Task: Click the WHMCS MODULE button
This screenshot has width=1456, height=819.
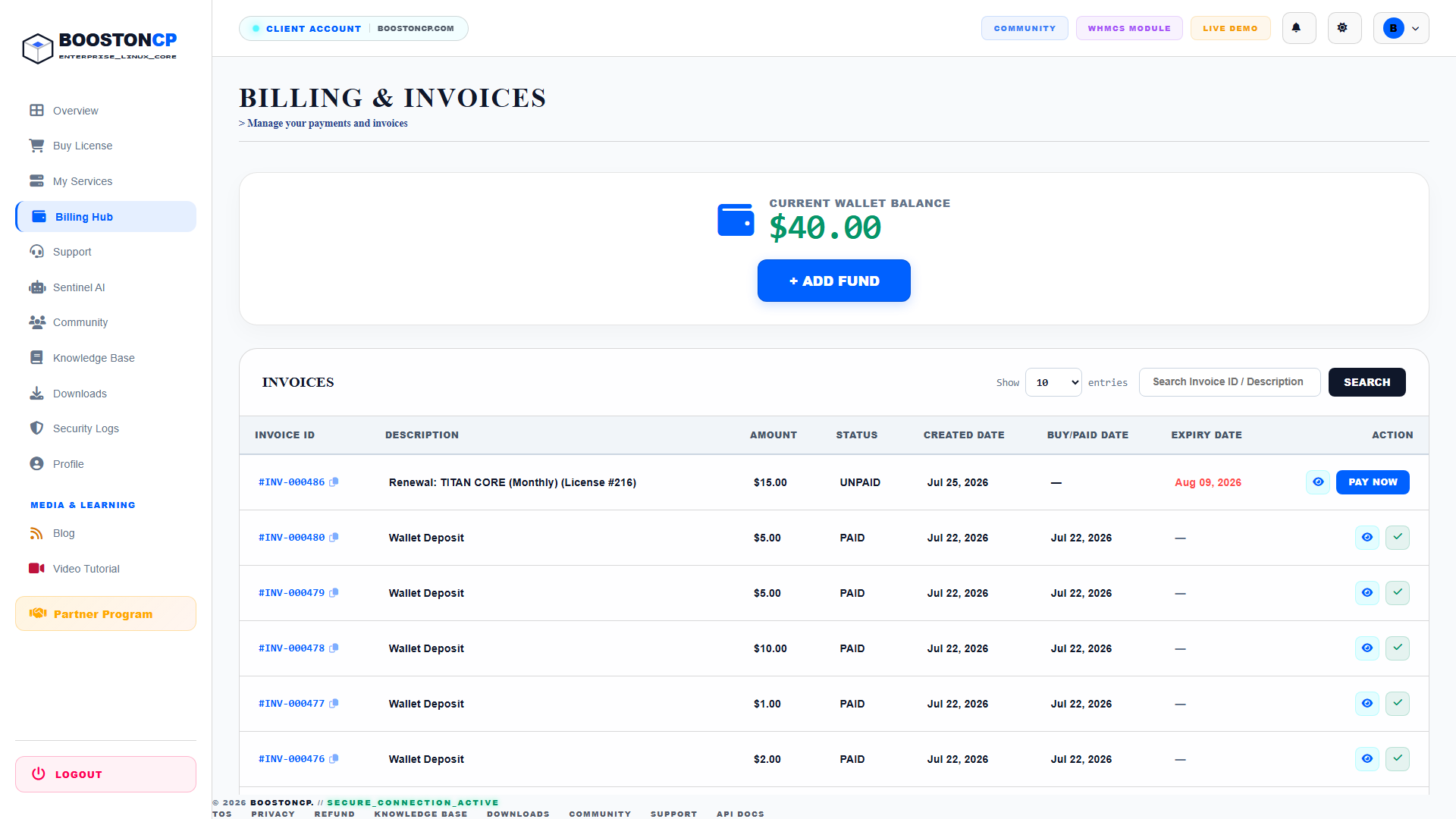Action: point(1129,28)
